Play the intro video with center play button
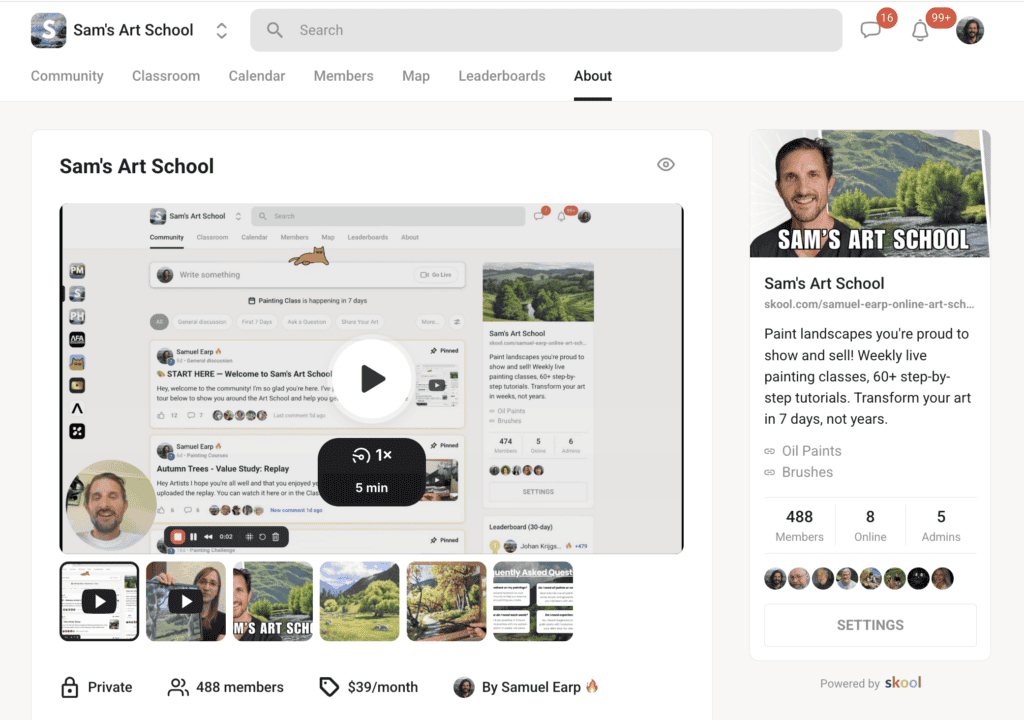The height and width of the screenshot is (720, 1024). click(372, 378)
